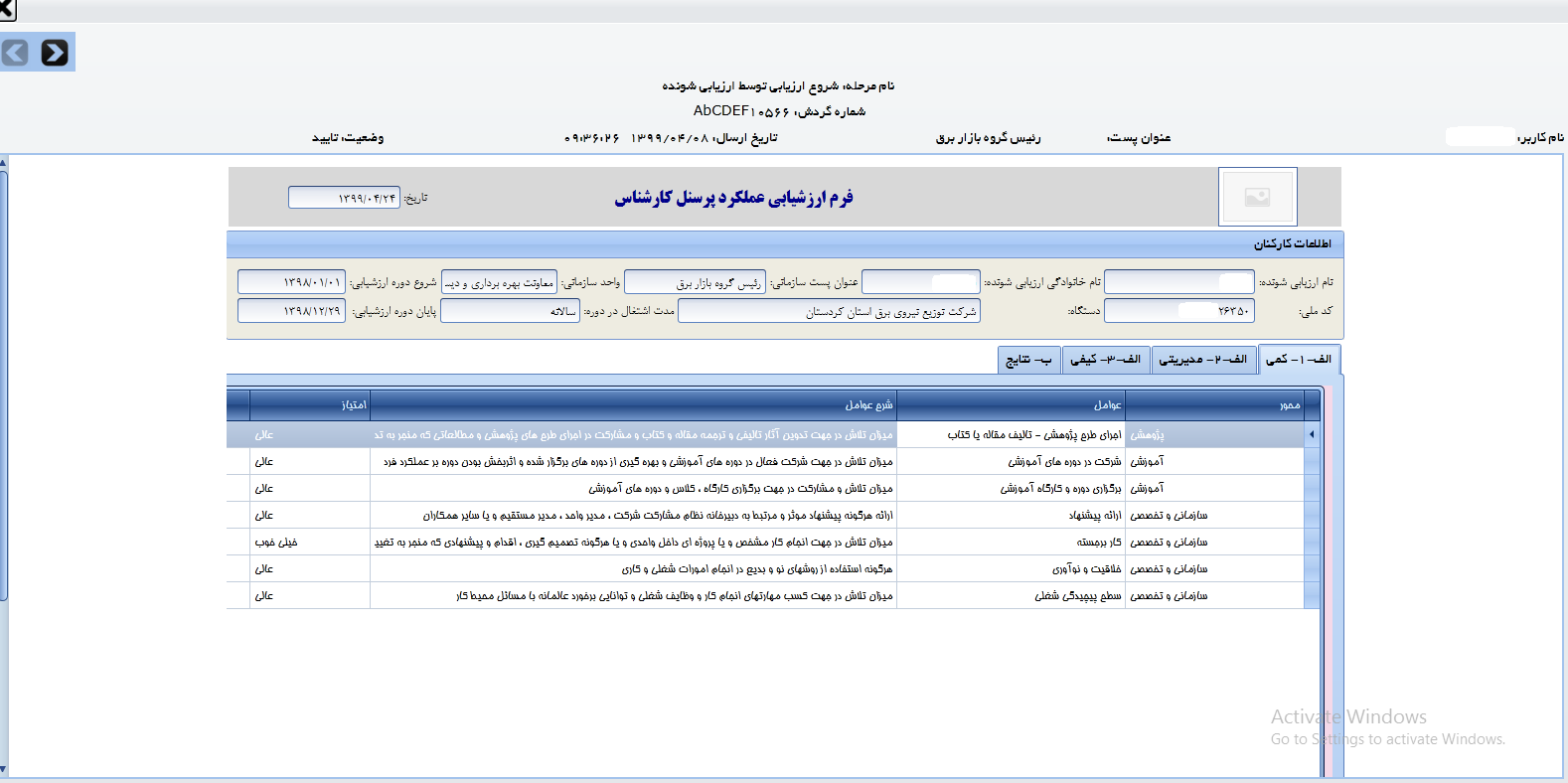This screenshot has height=783, width=1568.
Task: Click the کار برجسته factor cell
Action: coord(1011,542)
